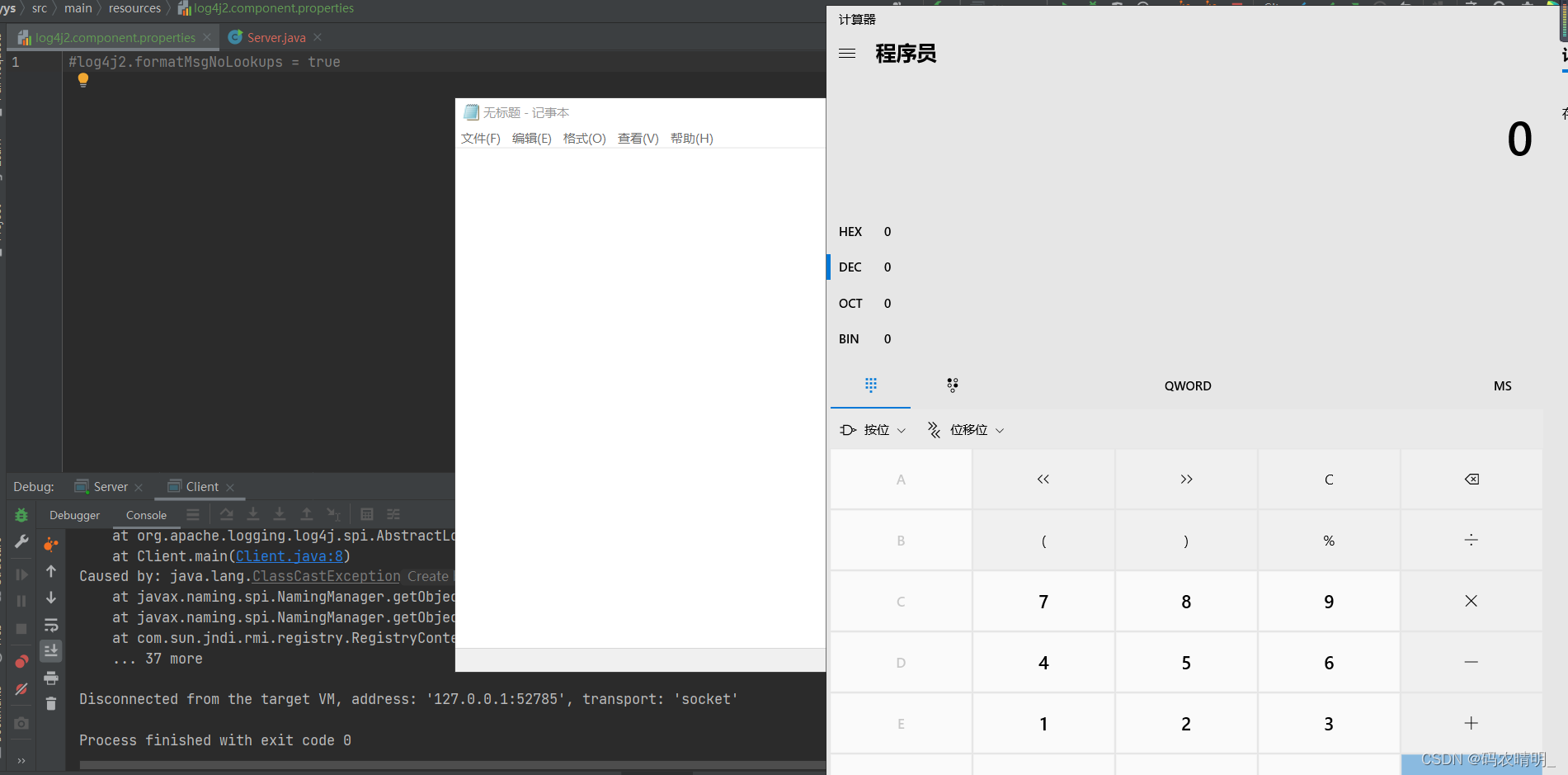The image size is (1568, 775).
Task: Click the Stop debug session icon
Action: (21, 629)
